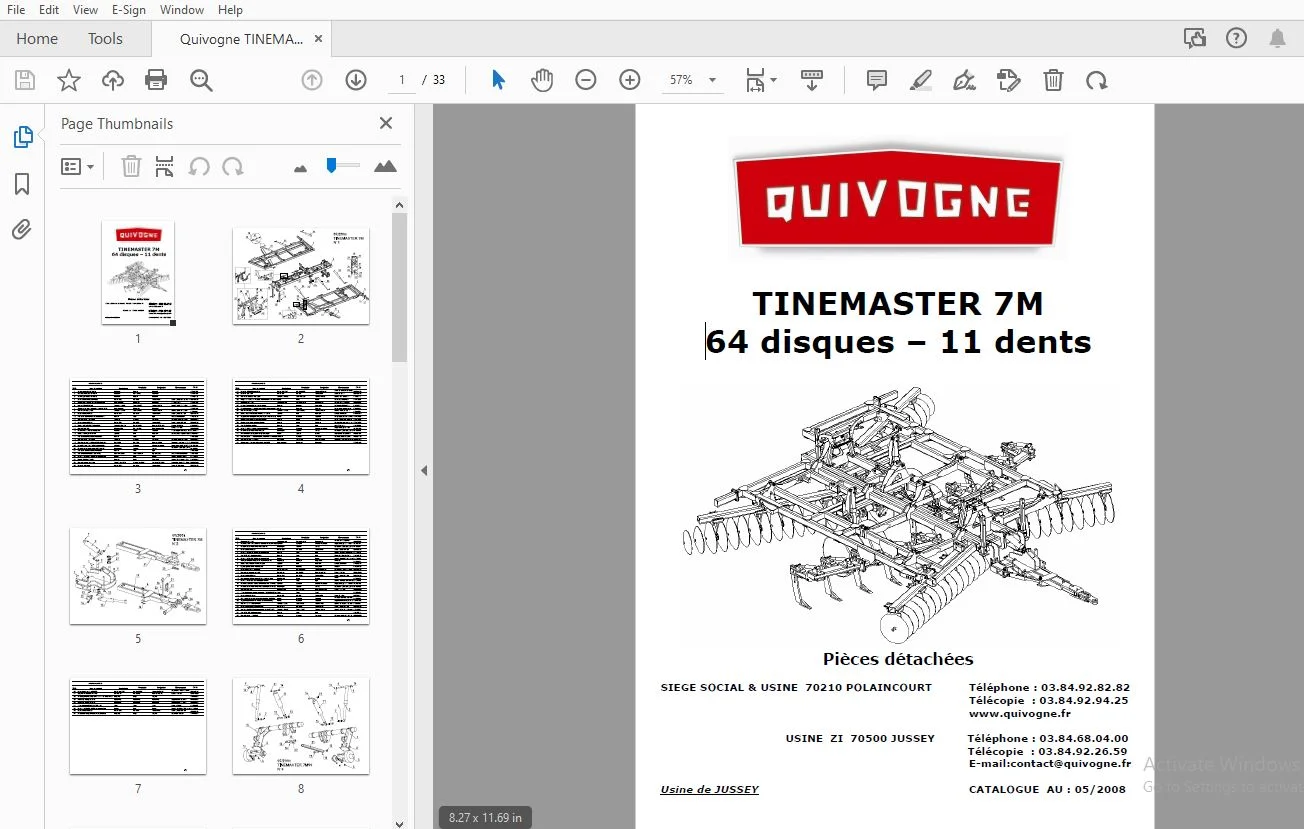The image size is (1304, 829).
Task: Add a comment sticky note
Action: (x=877, y=80)
